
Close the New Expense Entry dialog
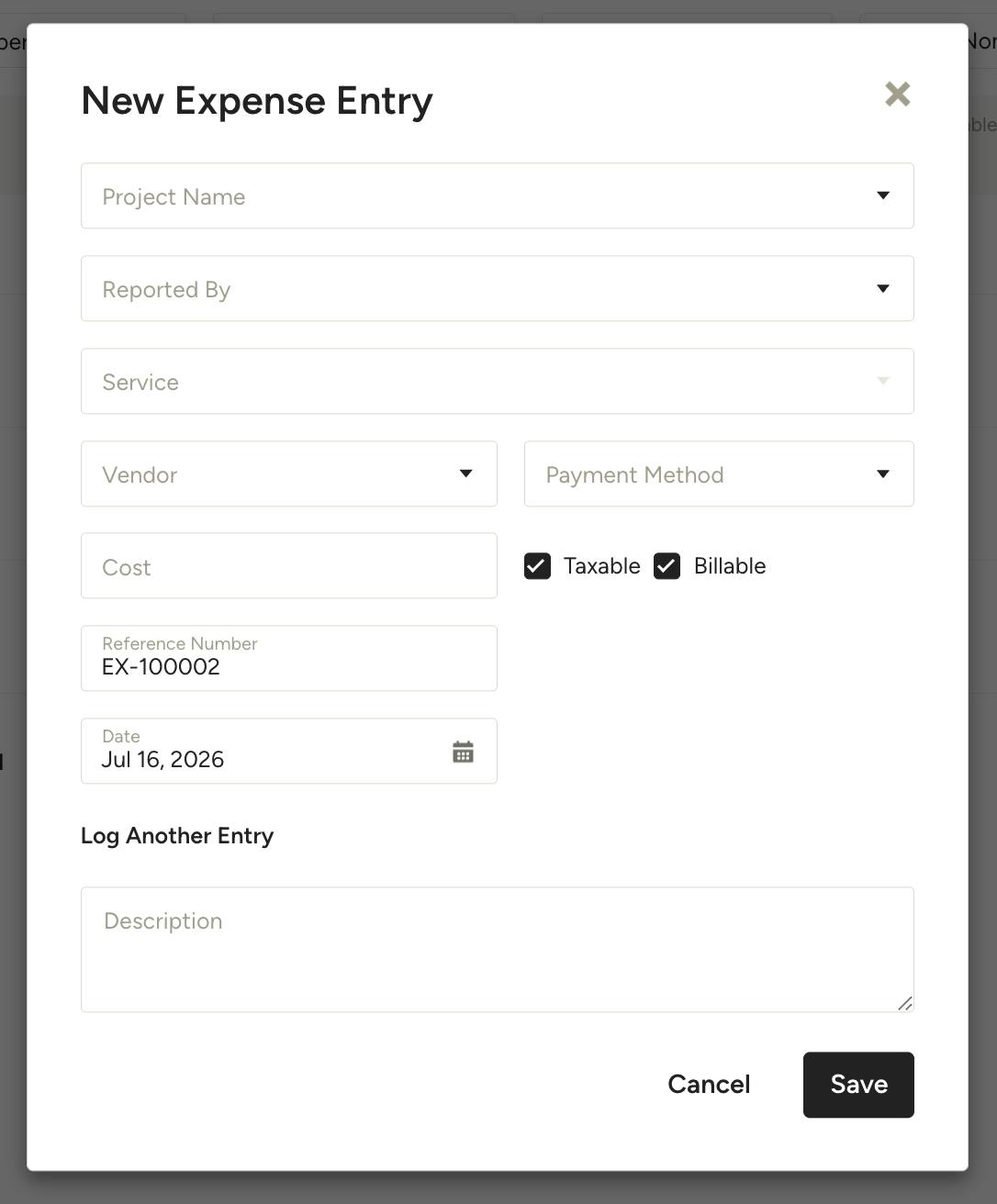point(897,94)
